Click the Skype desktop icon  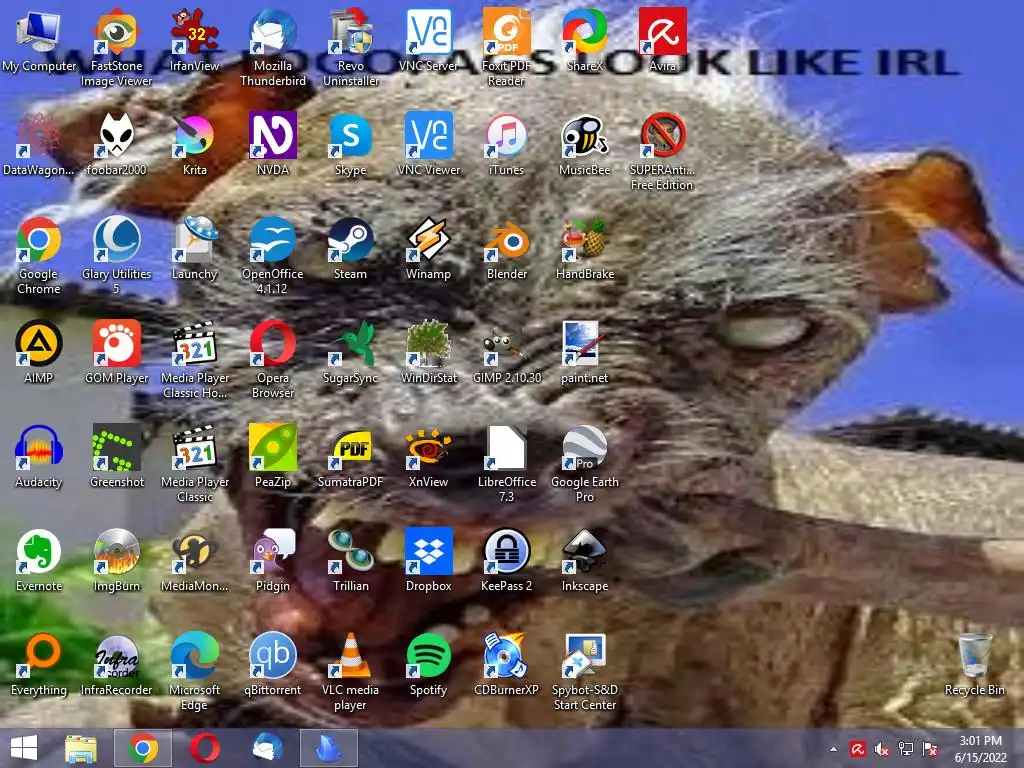(x=351, y=144)
